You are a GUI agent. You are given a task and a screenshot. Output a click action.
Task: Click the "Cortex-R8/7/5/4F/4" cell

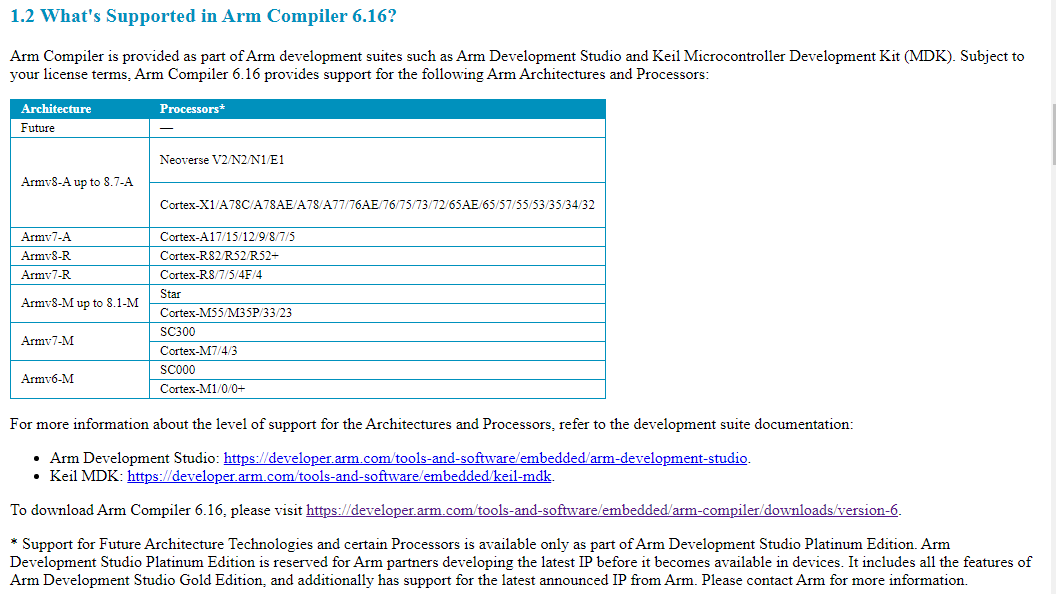pyautogui.click(x=377, y=275)
